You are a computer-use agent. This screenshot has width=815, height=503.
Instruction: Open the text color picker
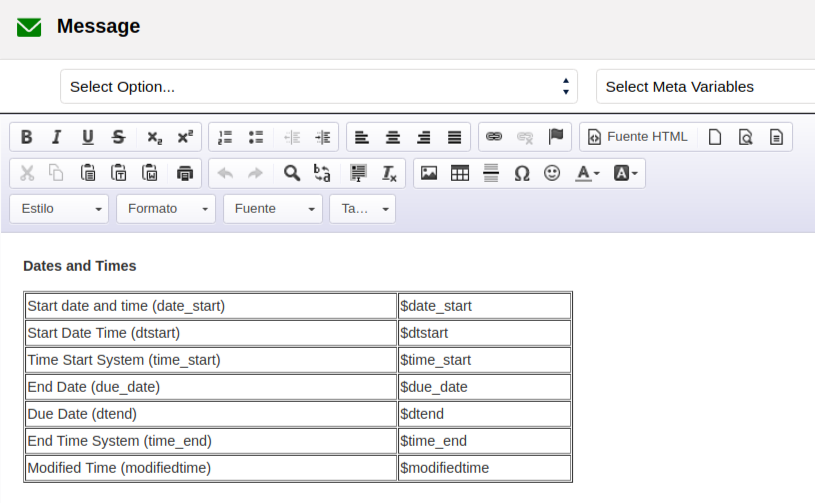point(587,173)
